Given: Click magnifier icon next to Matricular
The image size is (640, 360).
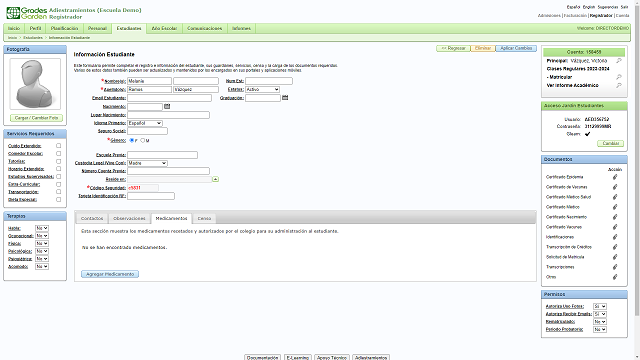Looking at the screenshot, I should tap(619, 77).
